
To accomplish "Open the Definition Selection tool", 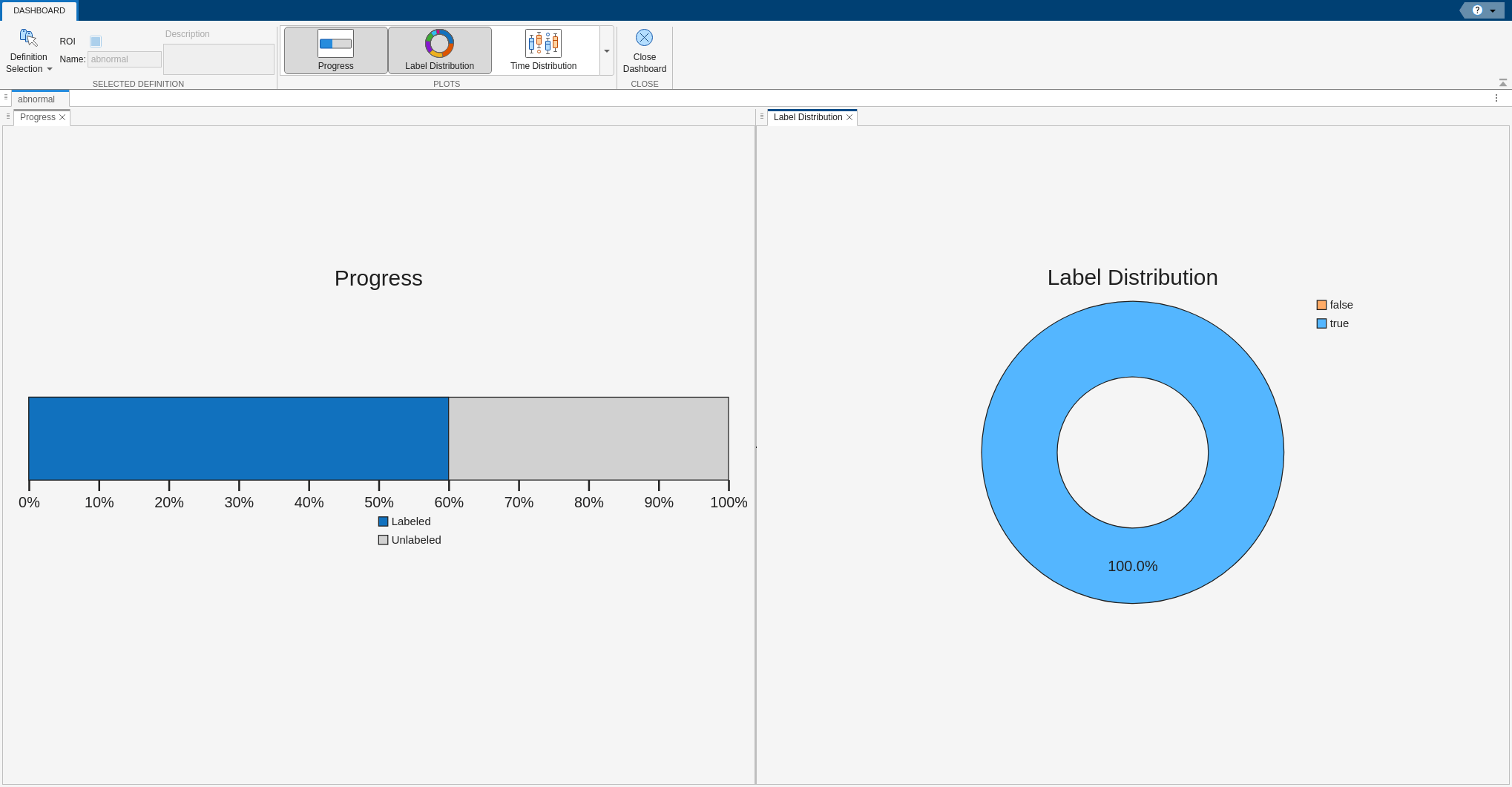I will coord(29,50).
